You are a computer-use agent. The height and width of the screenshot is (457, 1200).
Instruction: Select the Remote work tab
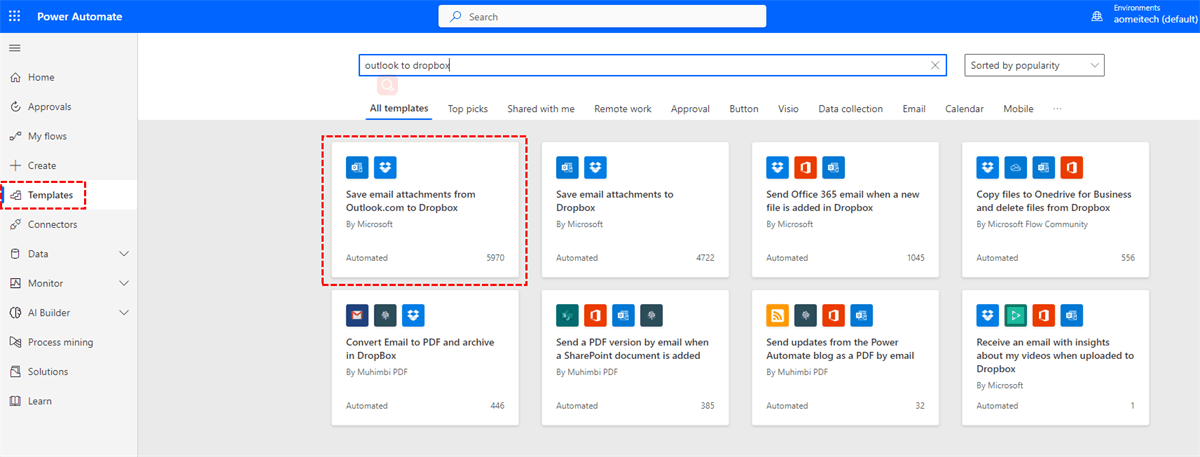pyautogui.click(x=622, y=109)
